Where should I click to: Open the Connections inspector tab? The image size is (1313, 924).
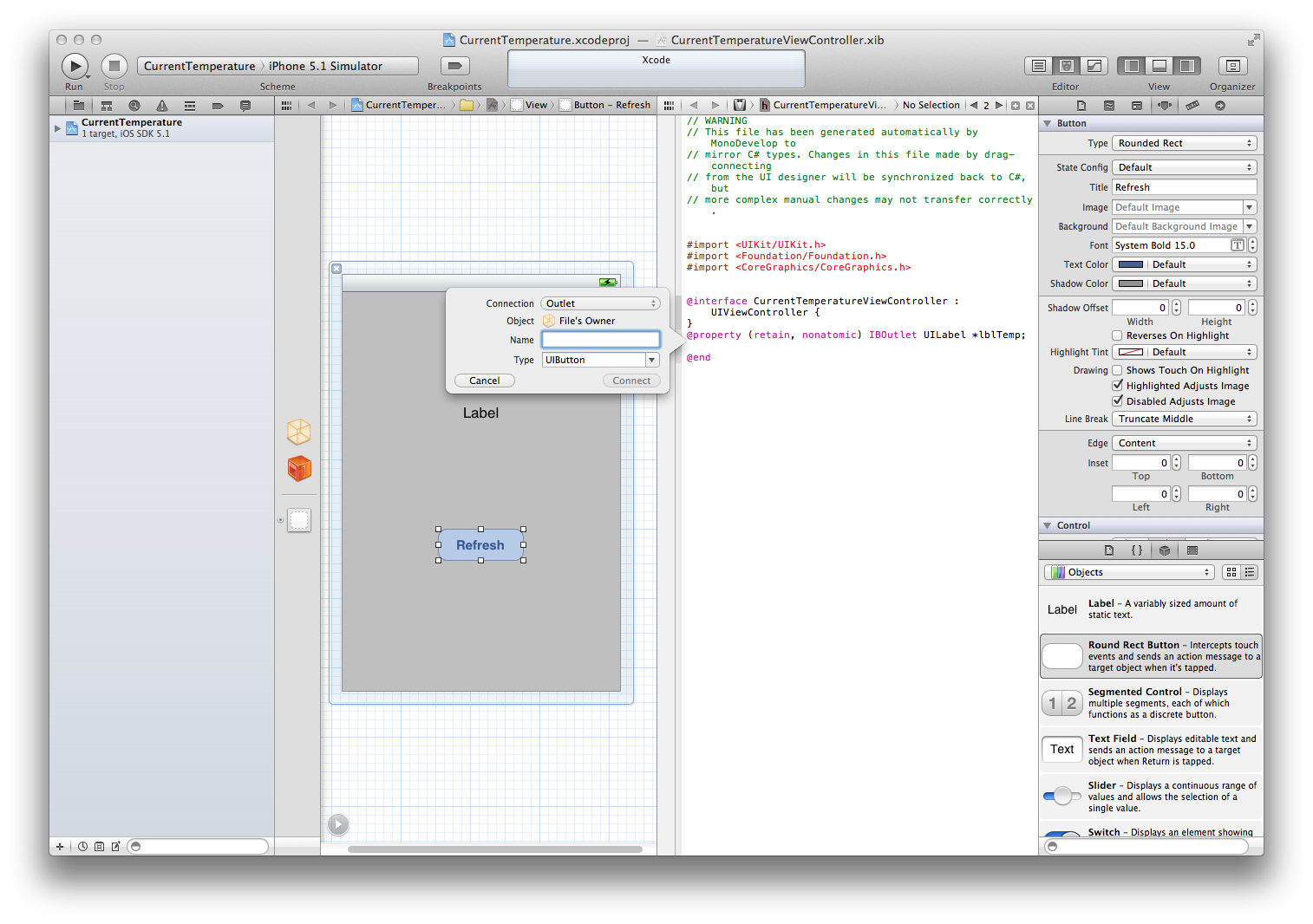click(x=1220, y=106)
